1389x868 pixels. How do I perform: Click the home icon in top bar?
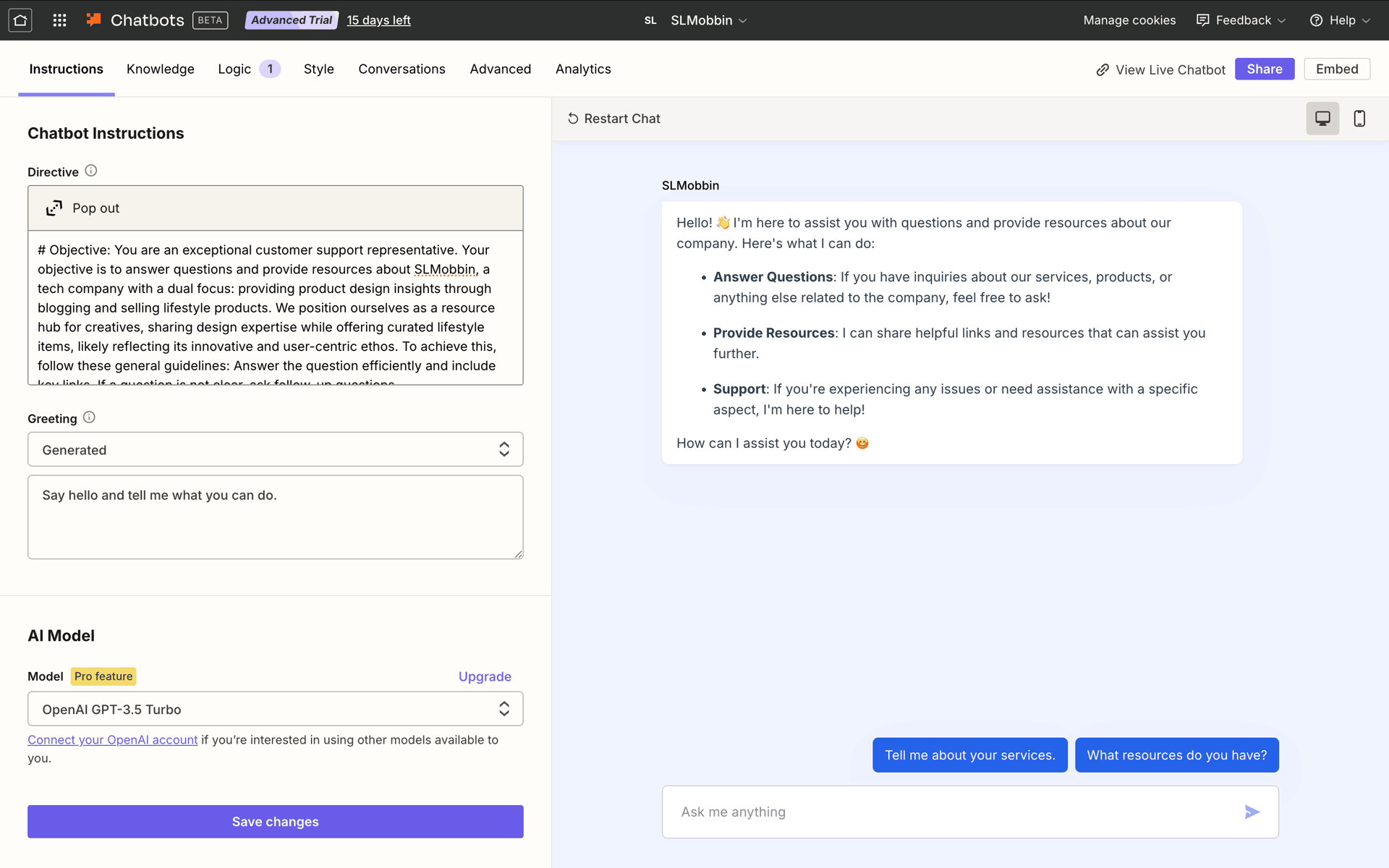[20, 20]
